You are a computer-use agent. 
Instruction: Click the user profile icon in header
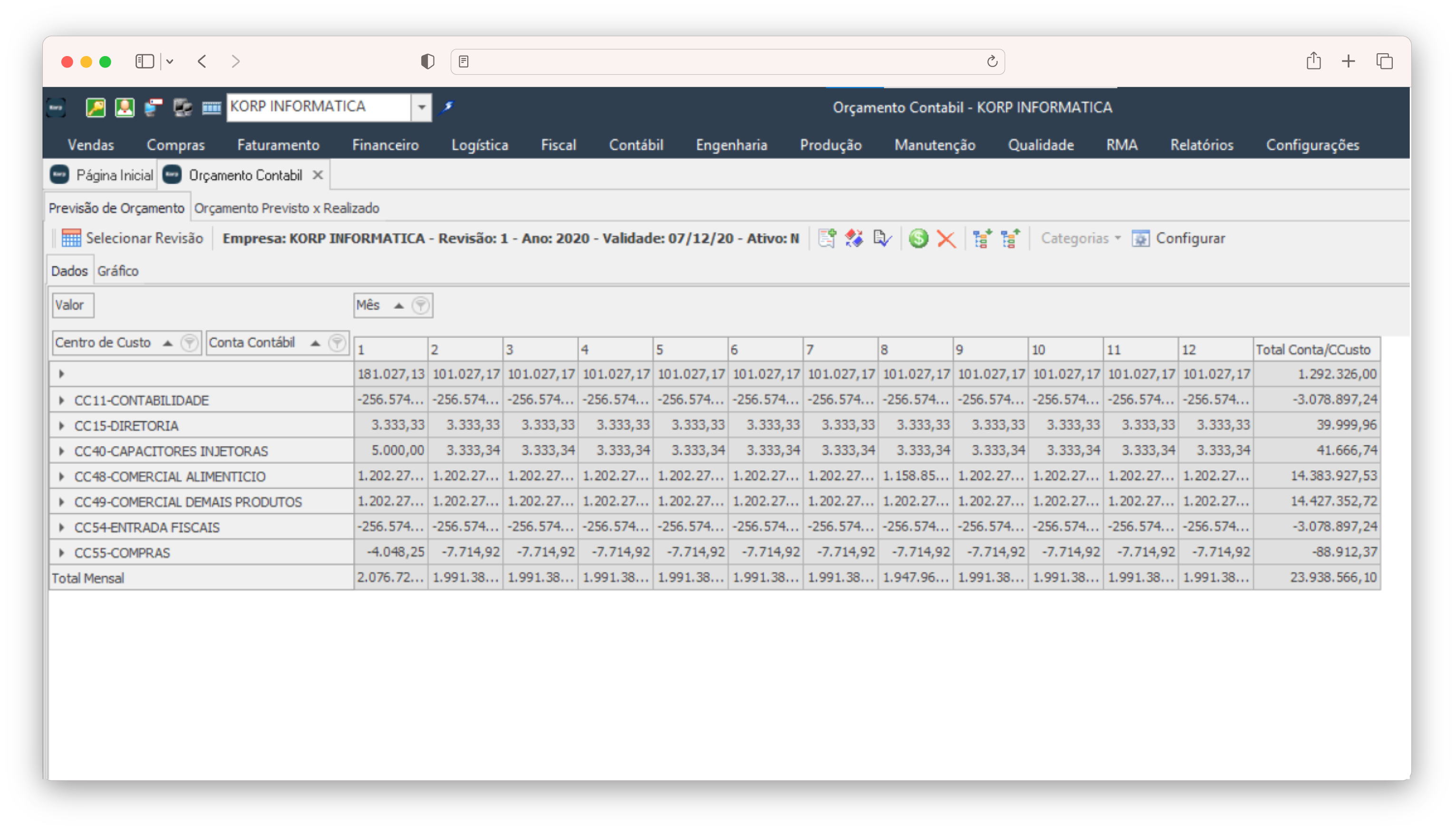click(125, 107)
